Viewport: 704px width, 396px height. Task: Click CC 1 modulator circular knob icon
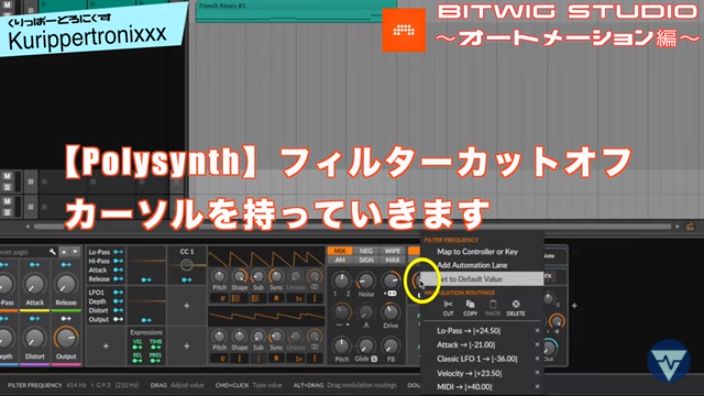pyautogui.click(x=186, y=265)
